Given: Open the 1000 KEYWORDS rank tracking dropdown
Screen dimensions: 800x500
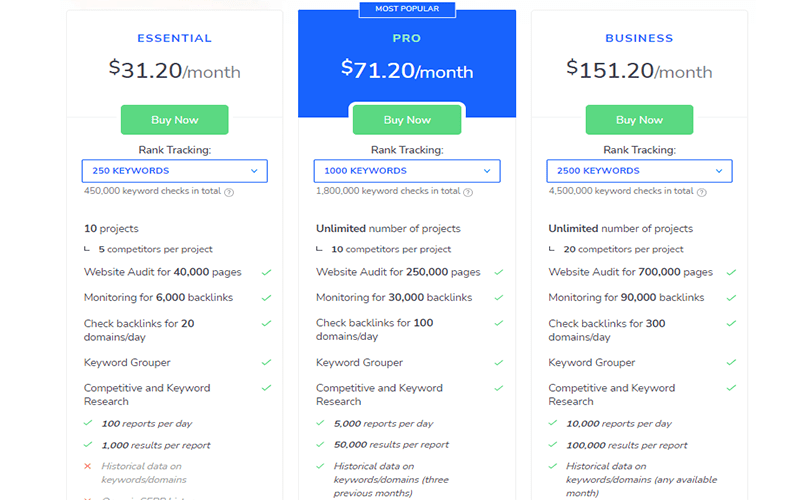Looking at the screenshot, I should click(407, 171).
